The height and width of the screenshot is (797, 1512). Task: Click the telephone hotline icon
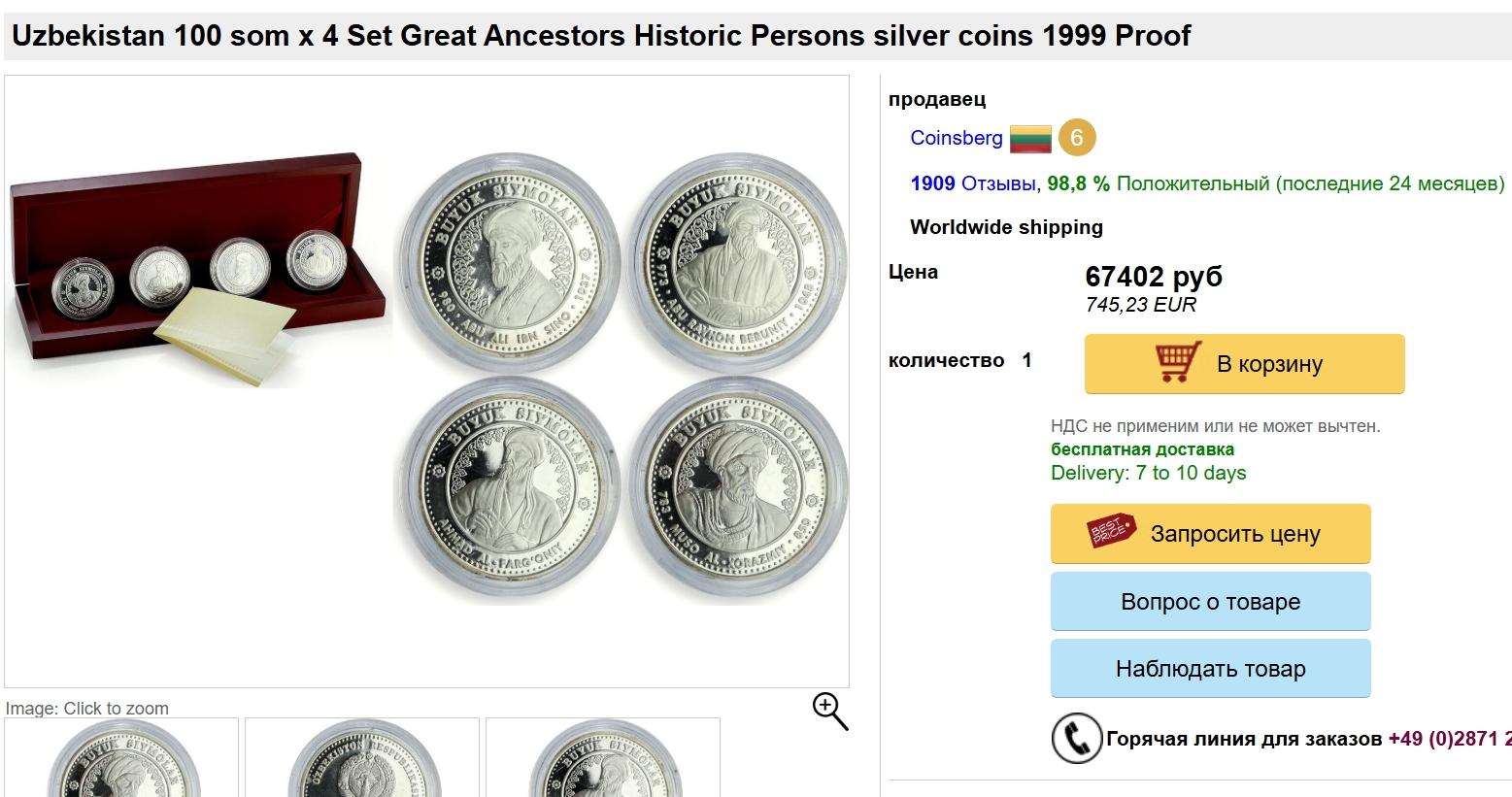[x=1076, y=739]
